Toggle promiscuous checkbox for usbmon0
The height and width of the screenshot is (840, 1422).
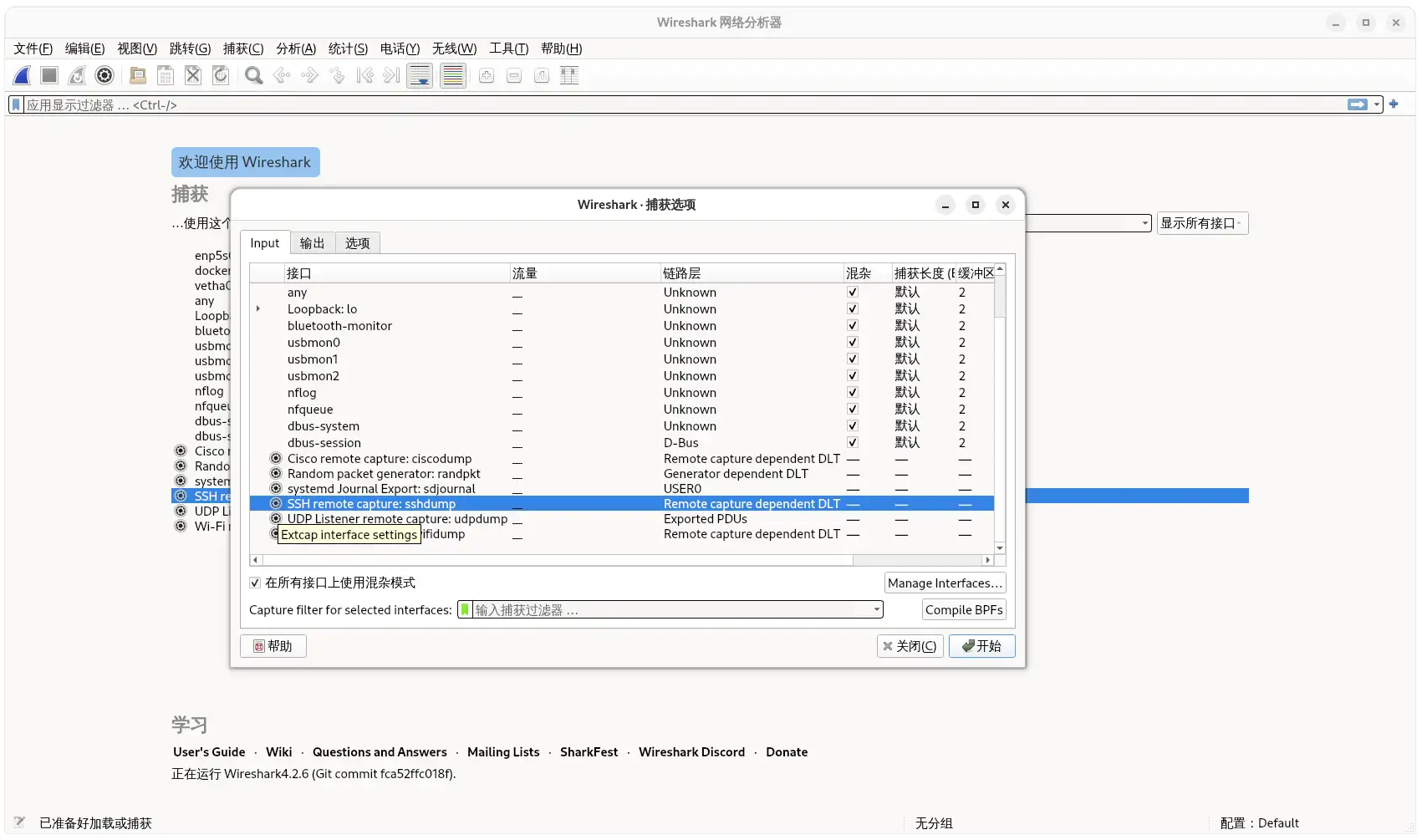tap(853, 343)
